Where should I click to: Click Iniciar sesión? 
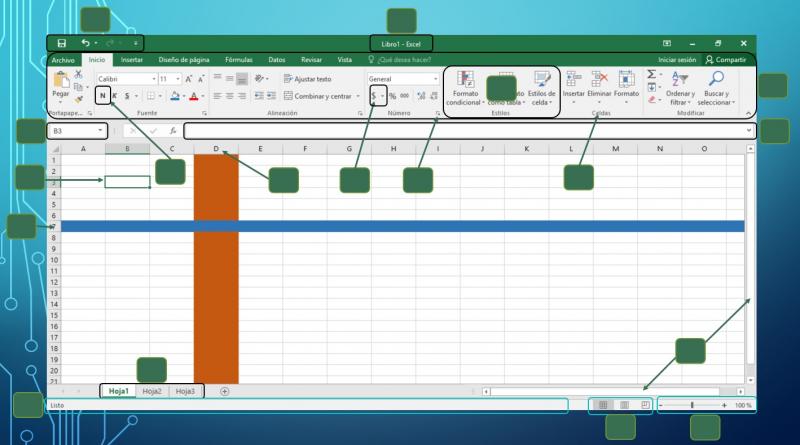677,60
